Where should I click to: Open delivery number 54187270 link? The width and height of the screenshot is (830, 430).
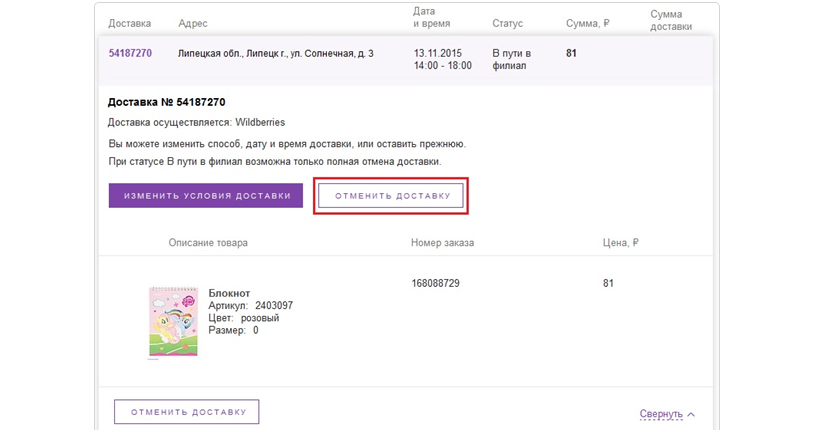pos(130,53)
